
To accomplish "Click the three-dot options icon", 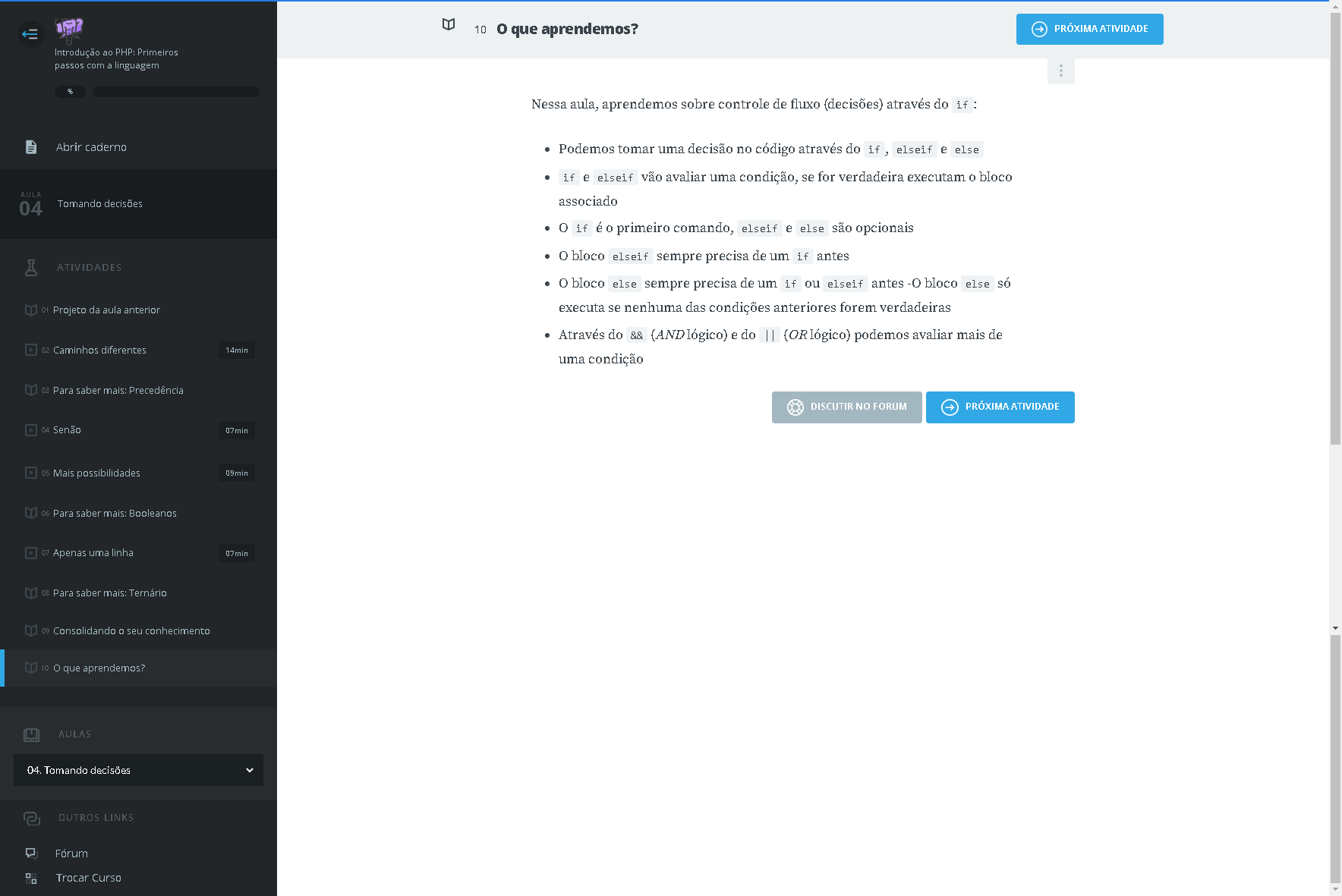I will [1060, 71].
